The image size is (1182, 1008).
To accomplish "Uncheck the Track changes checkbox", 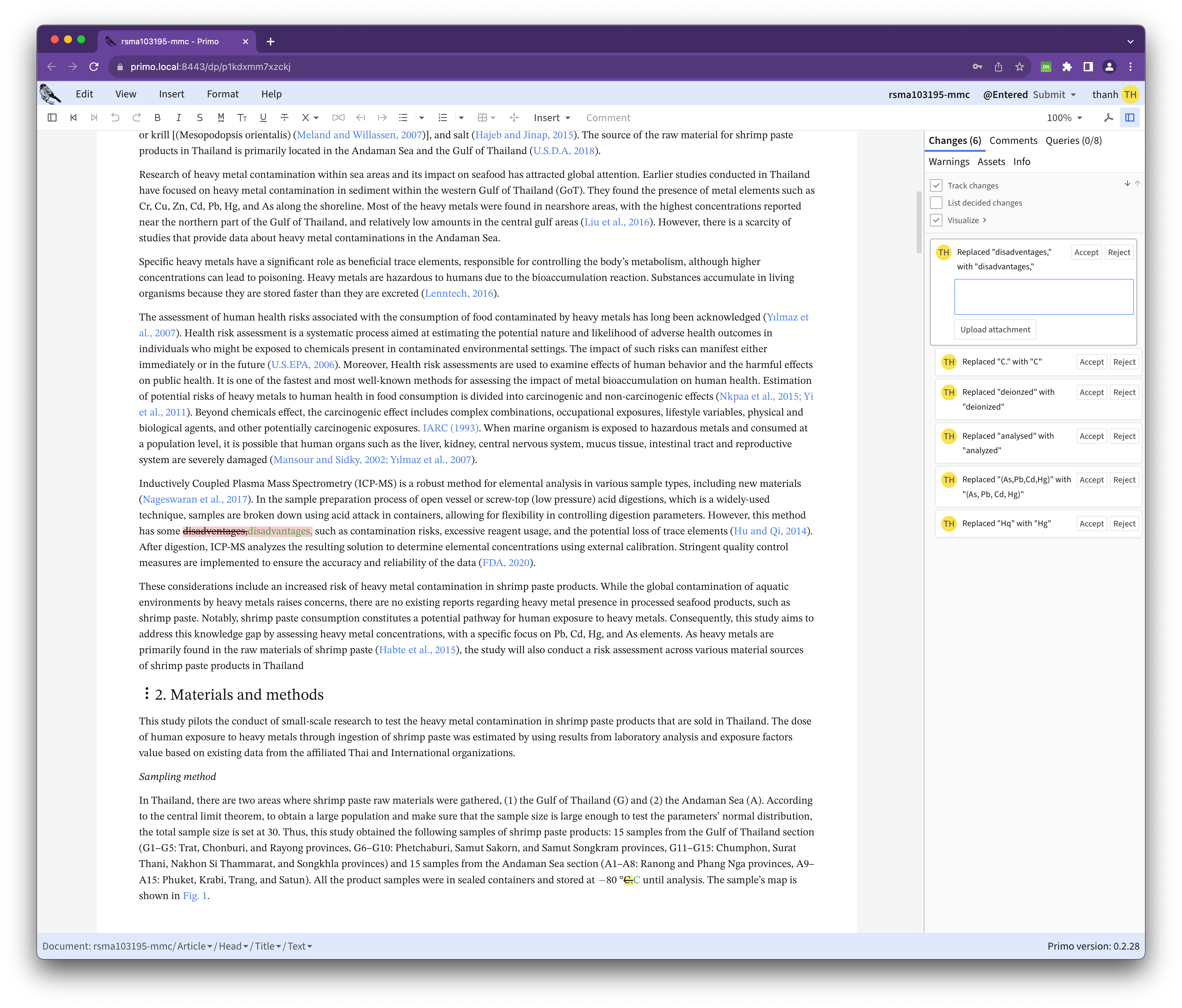I will (x=936, y=185).
